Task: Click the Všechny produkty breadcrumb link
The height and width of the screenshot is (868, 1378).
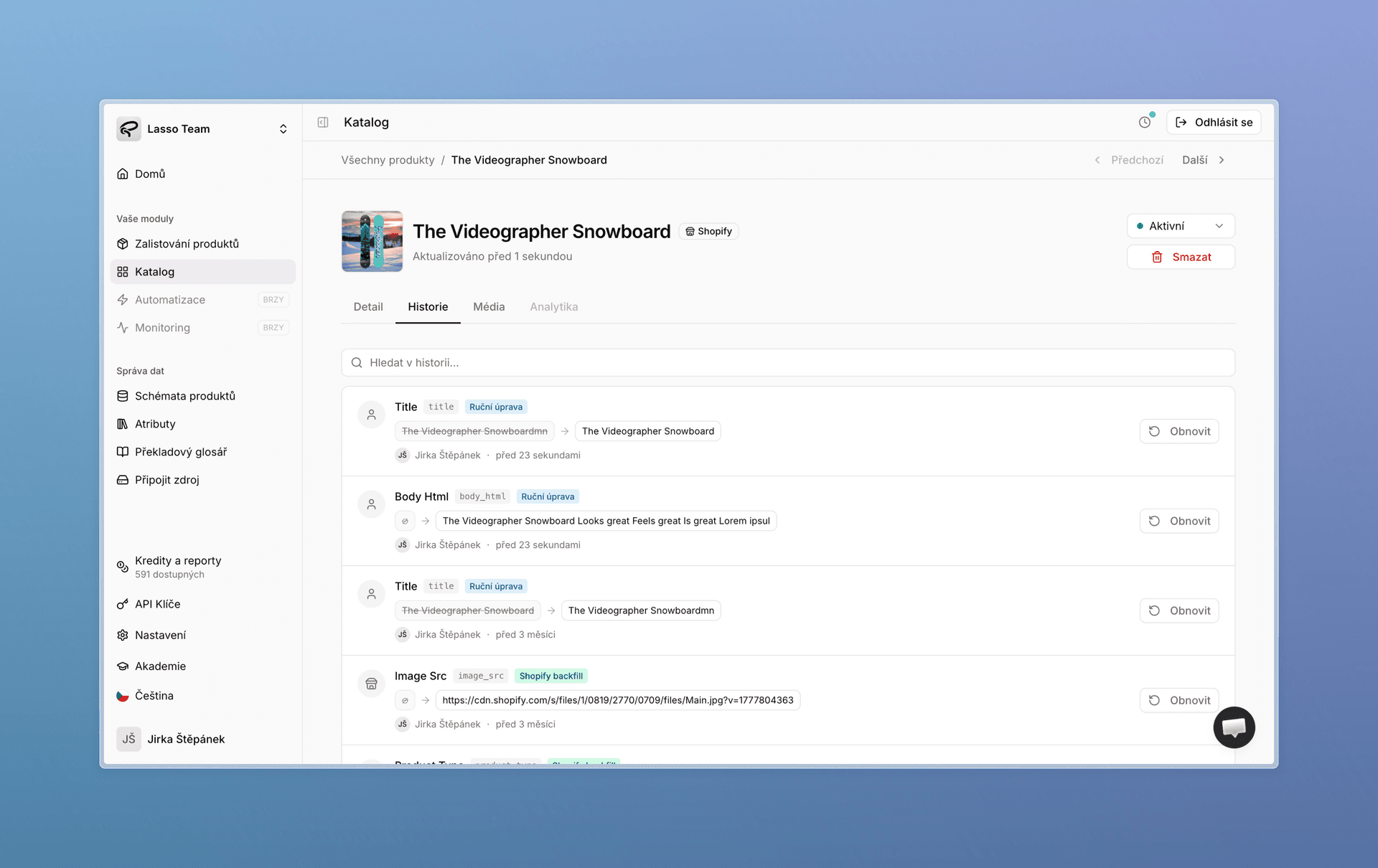Action: (x=388, y=160)
